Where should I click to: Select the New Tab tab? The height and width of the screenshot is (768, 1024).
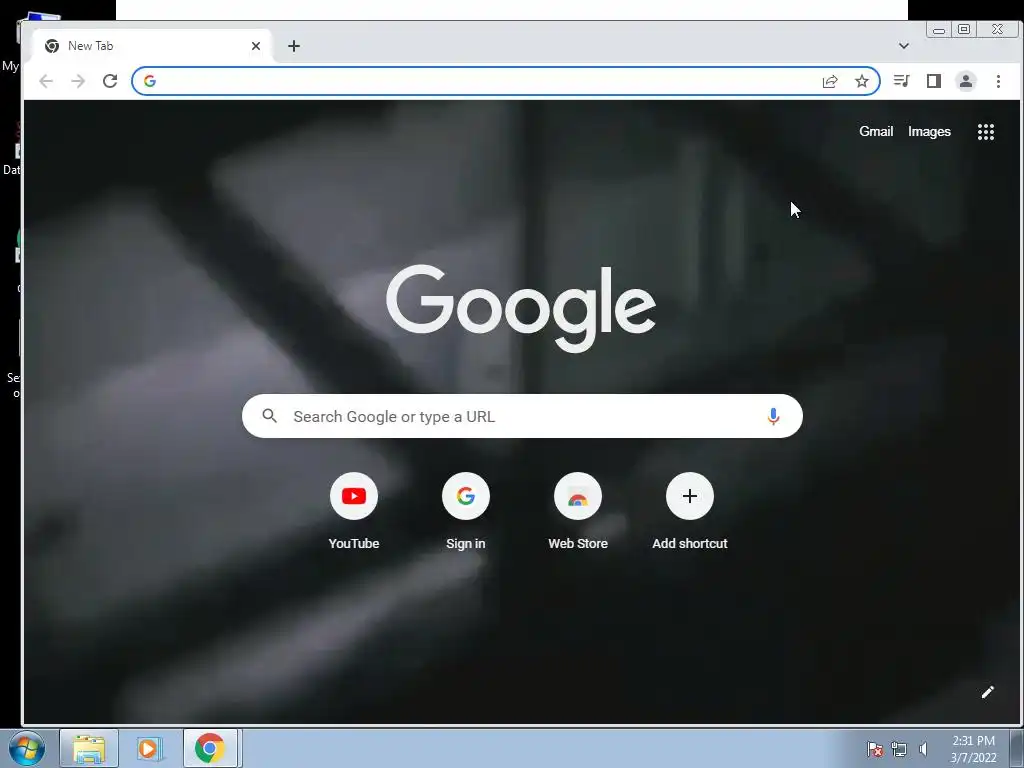tap(152, 46)
